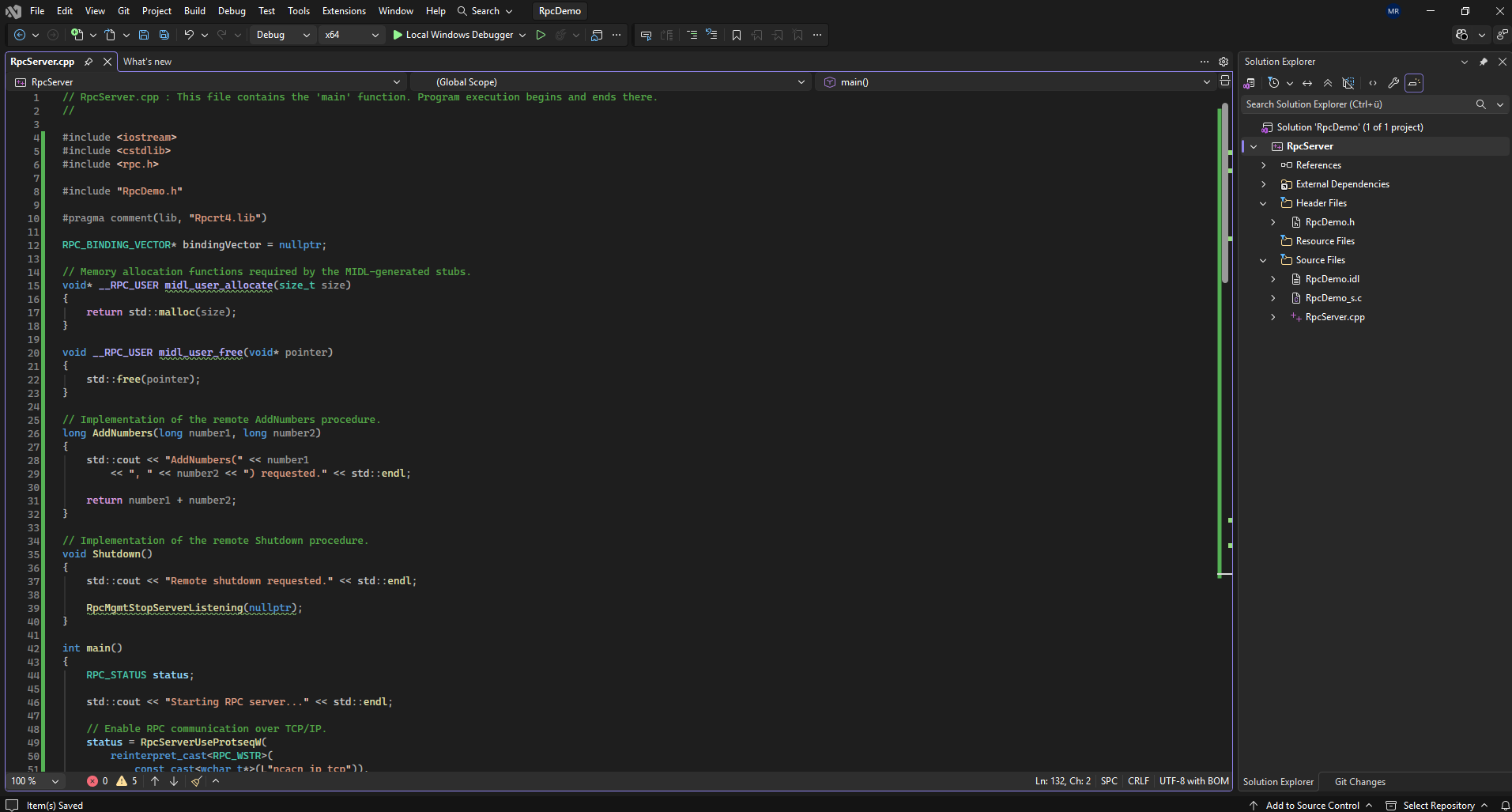Expand the References node
This screenshot has width=1512, height=812.
(1263, 165)
